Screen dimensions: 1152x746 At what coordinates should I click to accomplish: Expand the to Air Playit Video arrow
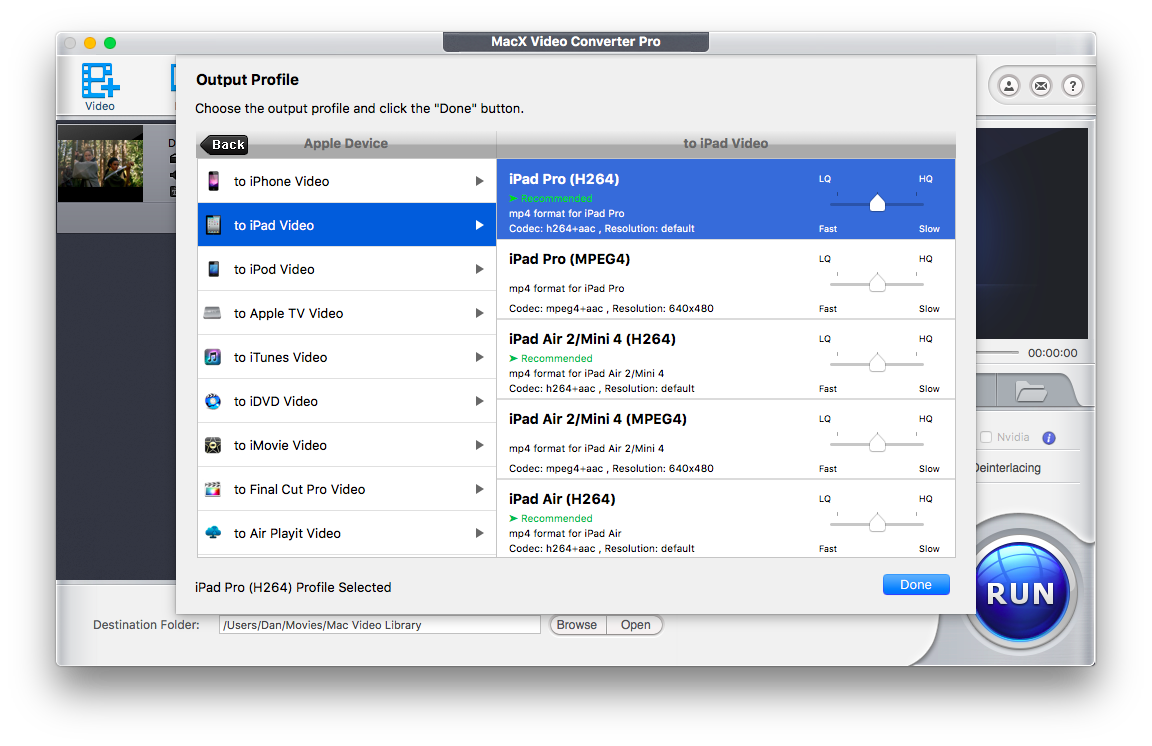pos(479,533)
